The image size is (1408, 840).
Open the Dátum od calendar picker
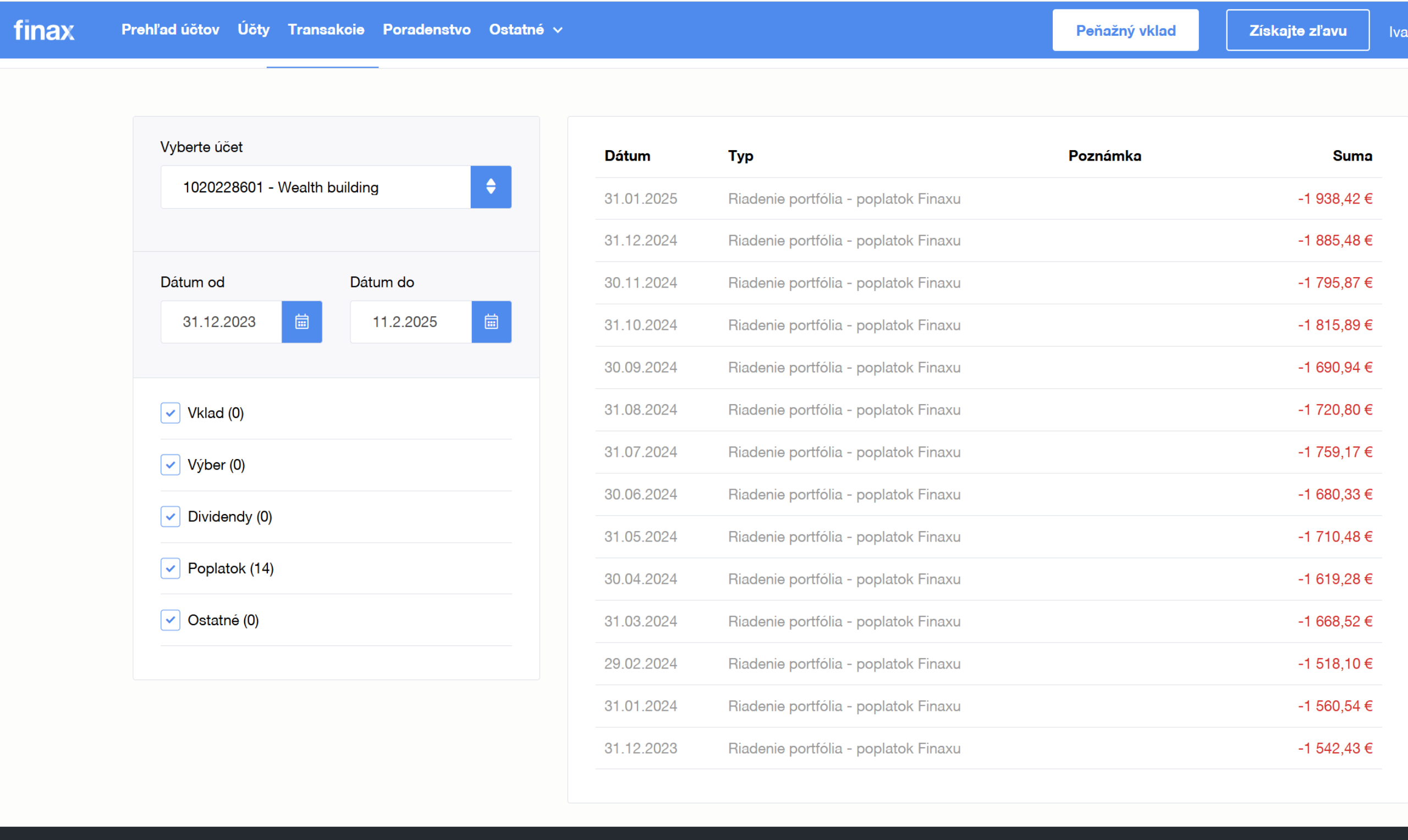[x=302, y=322]
